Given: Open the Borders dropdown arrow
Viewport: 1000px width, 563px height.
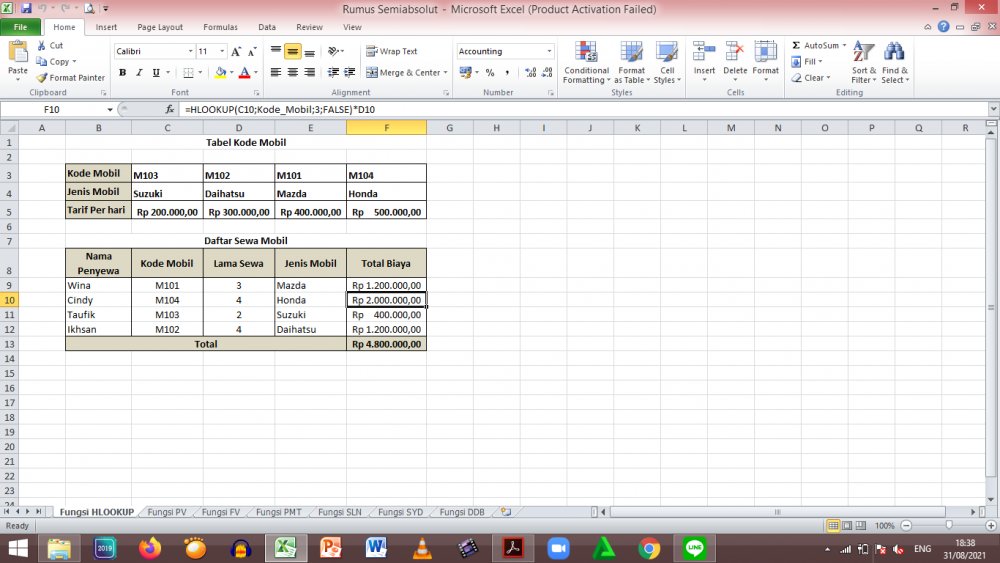Looking at the screenshot, I should 200,73.
